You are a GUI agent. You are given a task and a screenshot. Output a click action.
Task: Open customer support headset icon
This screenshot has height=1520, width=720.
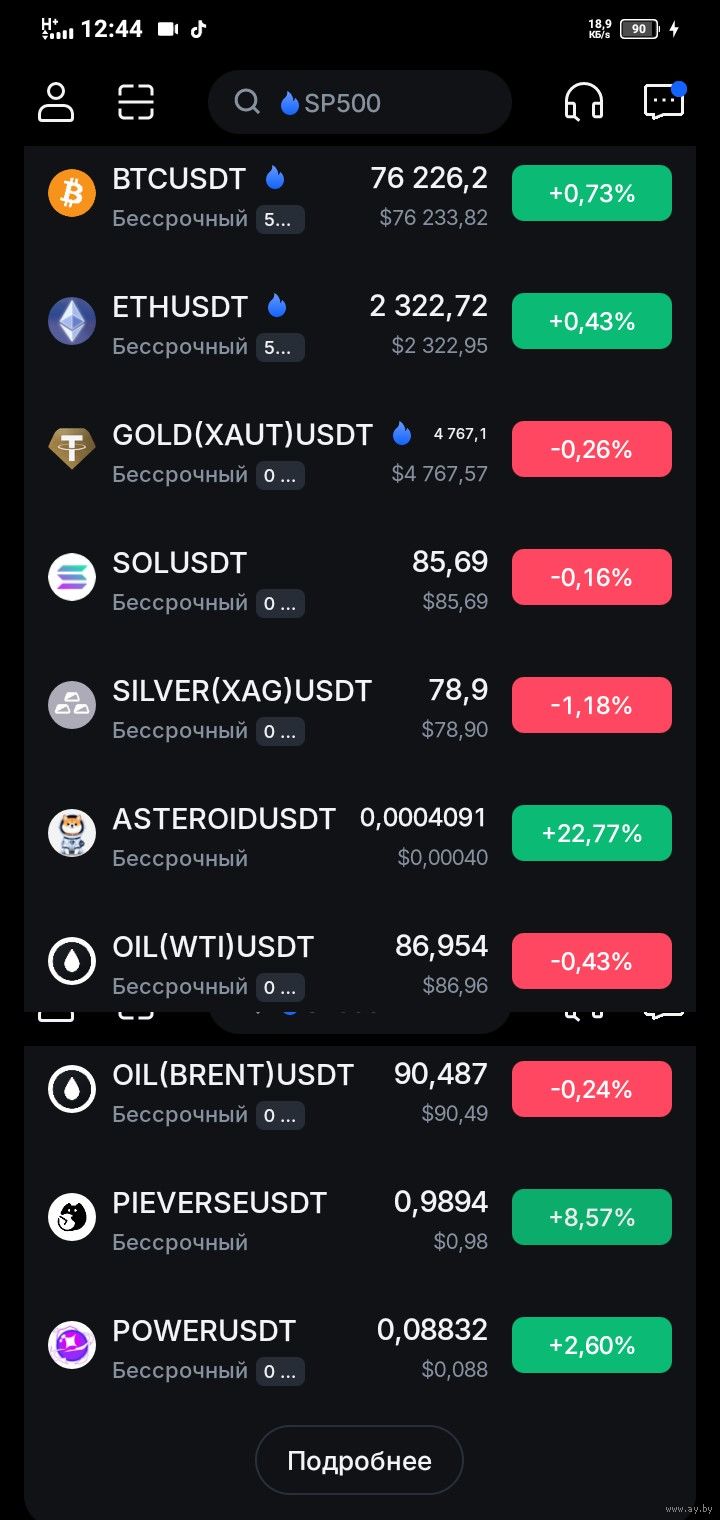pos(584,102)
